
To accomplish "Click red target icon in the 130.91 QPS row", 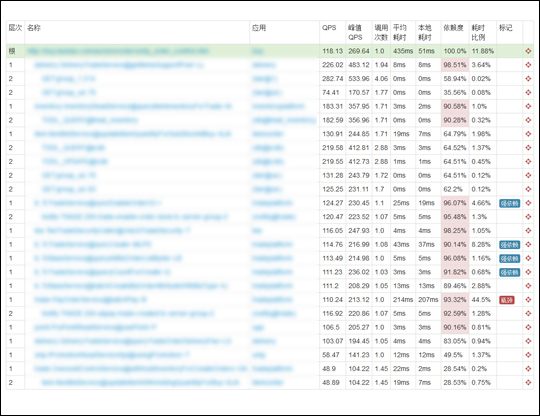I will coord(528,134).
